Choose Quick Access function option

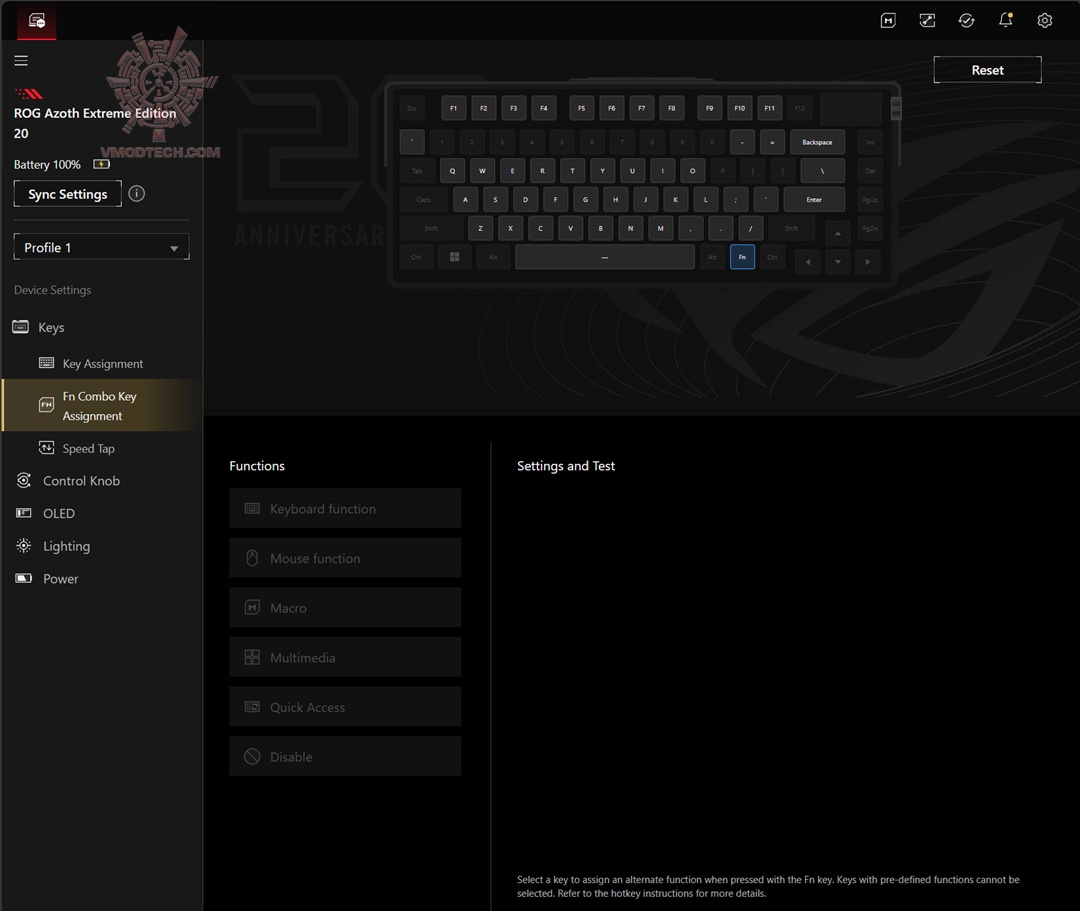pos(345,706)
